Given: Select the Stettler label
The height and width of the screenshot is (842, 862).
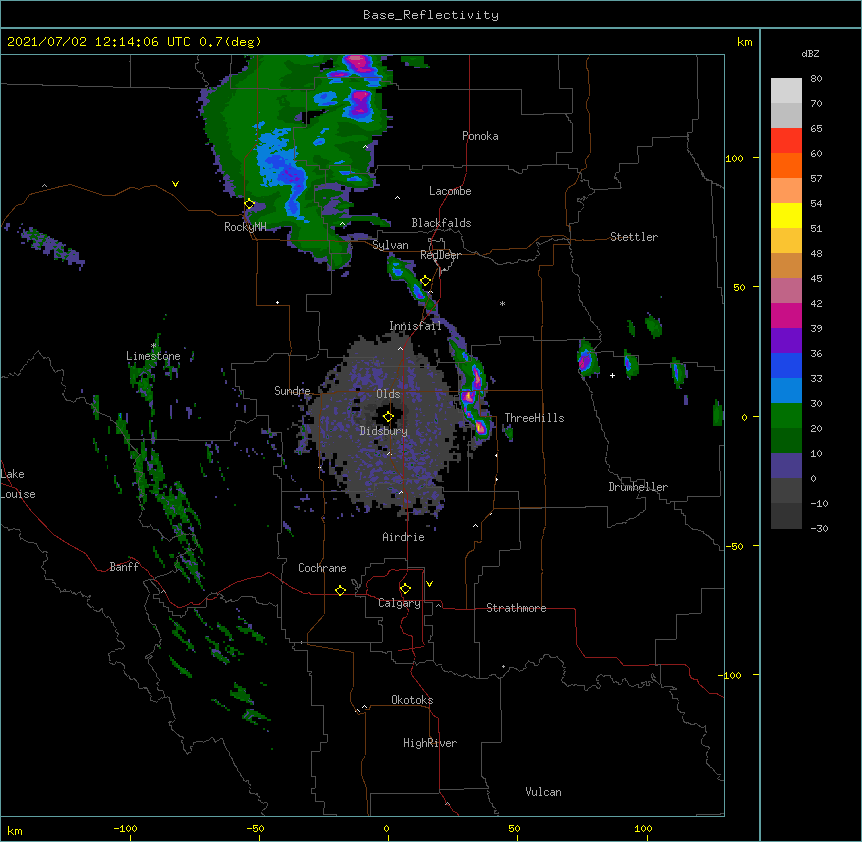Looking at the screenshot, I should (634, 237).
